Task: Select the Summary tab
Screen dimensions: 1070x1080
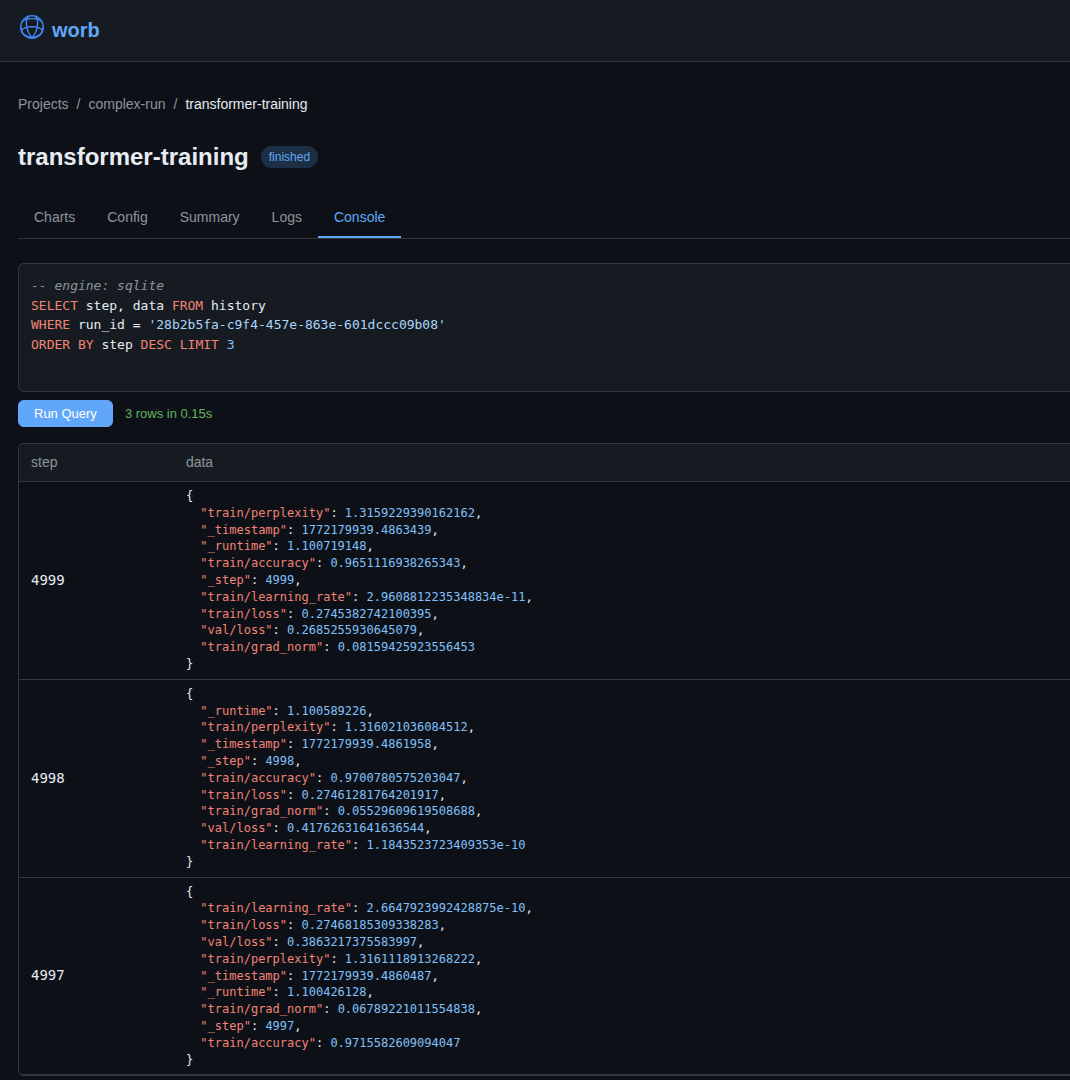Action: click(209, 217)
